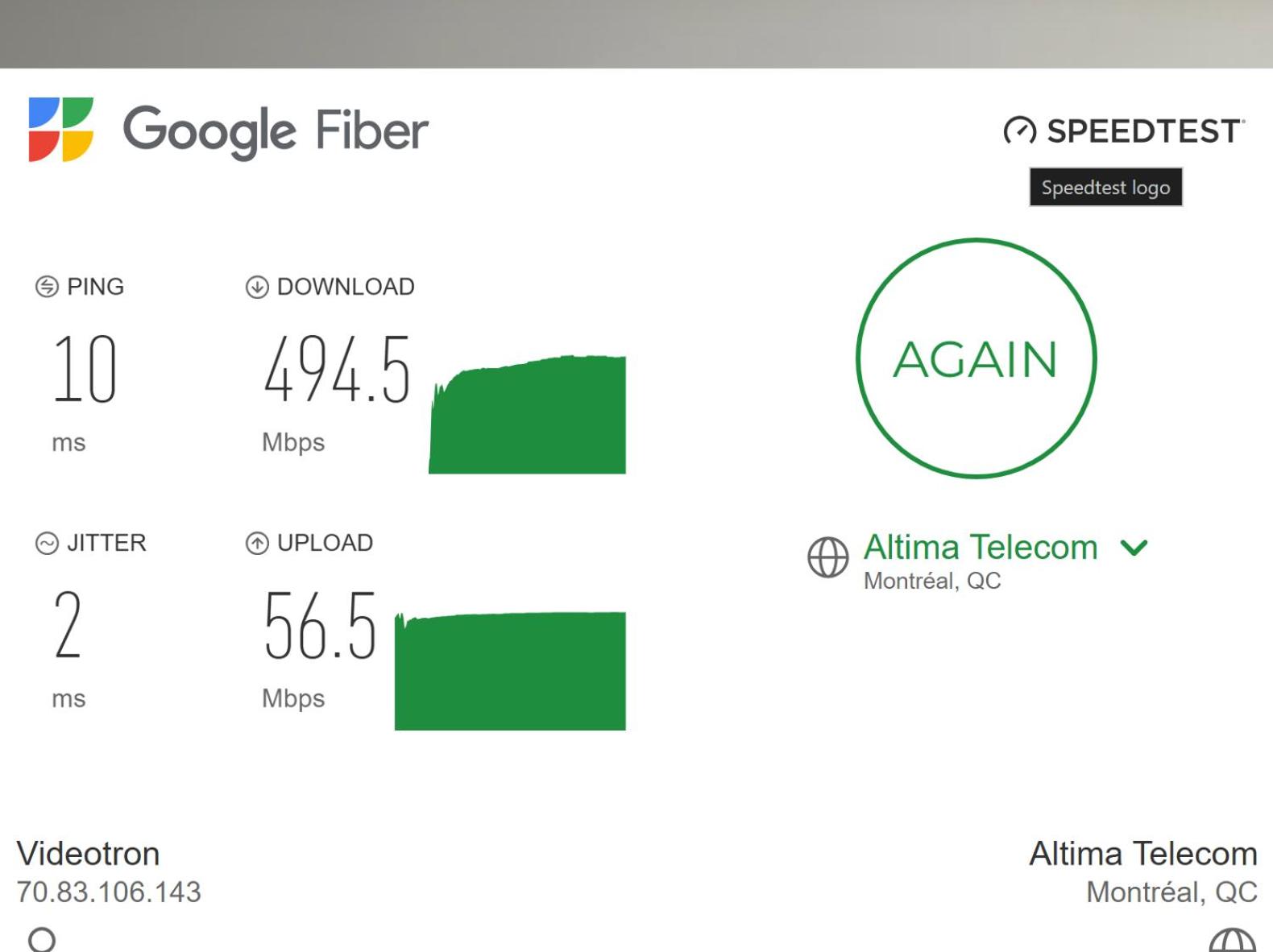Click the Speedtest logo tooltip label
Screen dimensions: 1273x952
[1105, 188]
